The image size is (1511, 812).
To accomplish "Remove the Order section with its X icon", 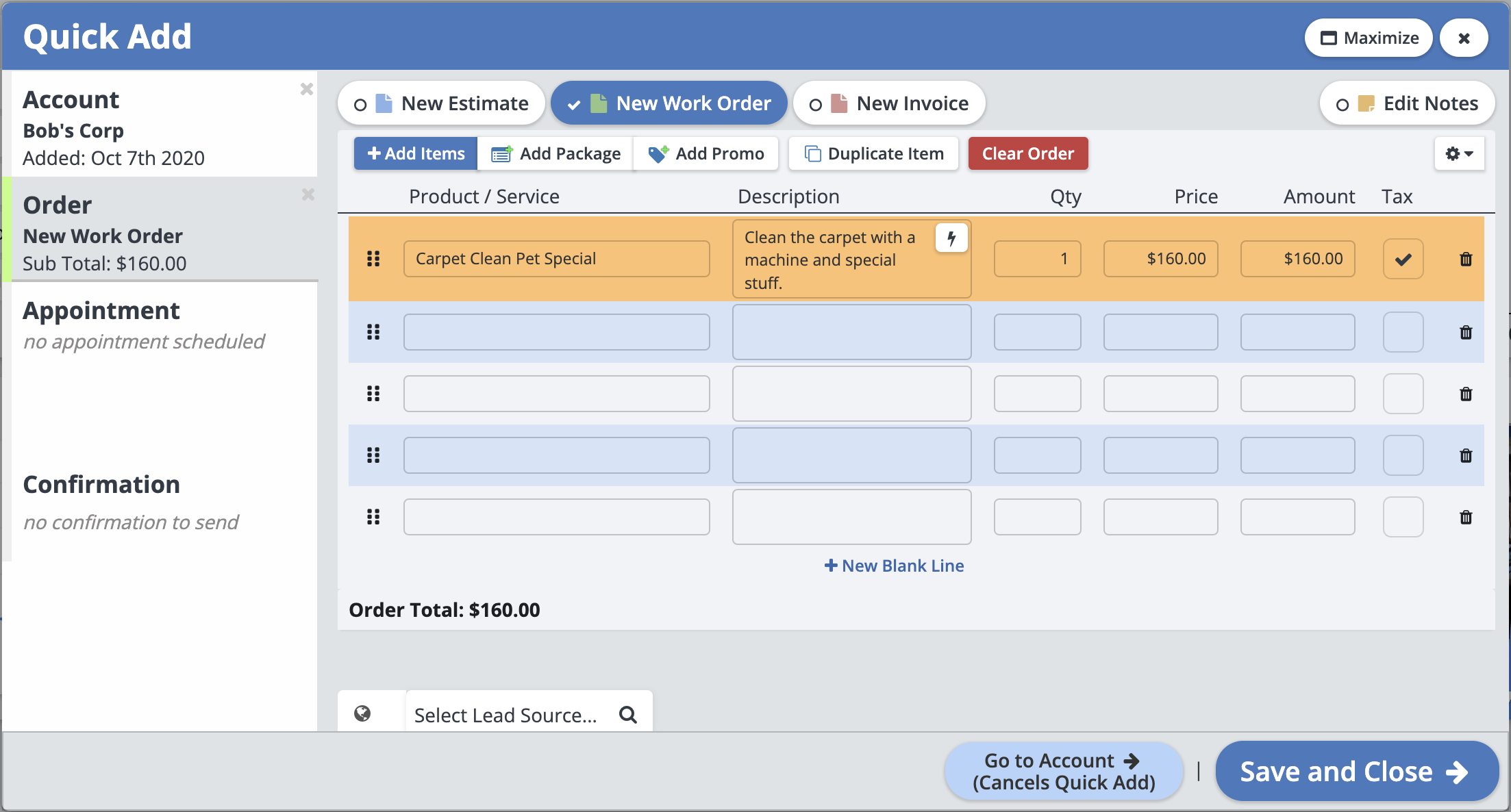I will [x=308, y=194].
